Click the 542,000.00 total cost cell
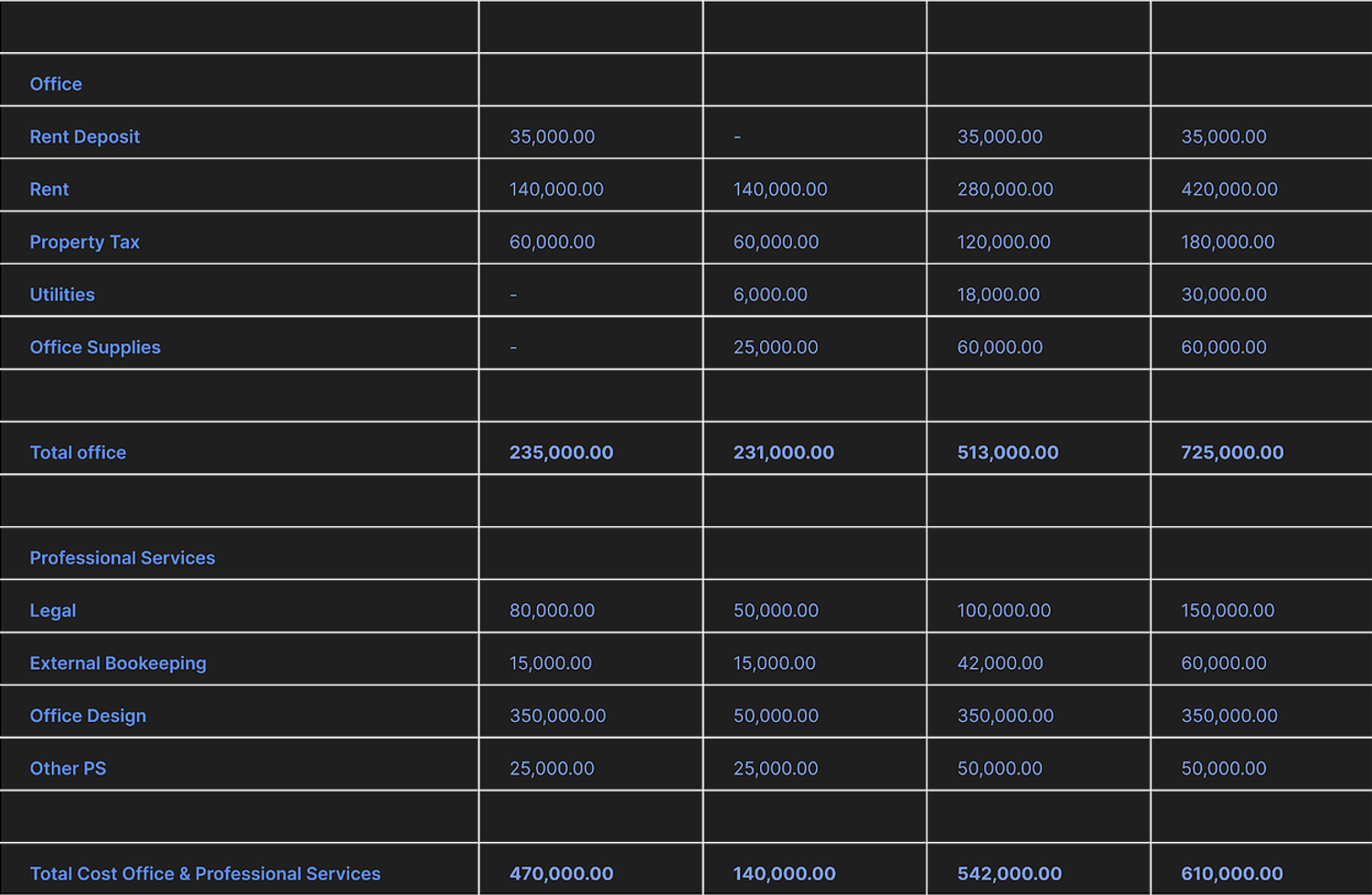Screen dimensions: 1372x895 click(1009, 874)
